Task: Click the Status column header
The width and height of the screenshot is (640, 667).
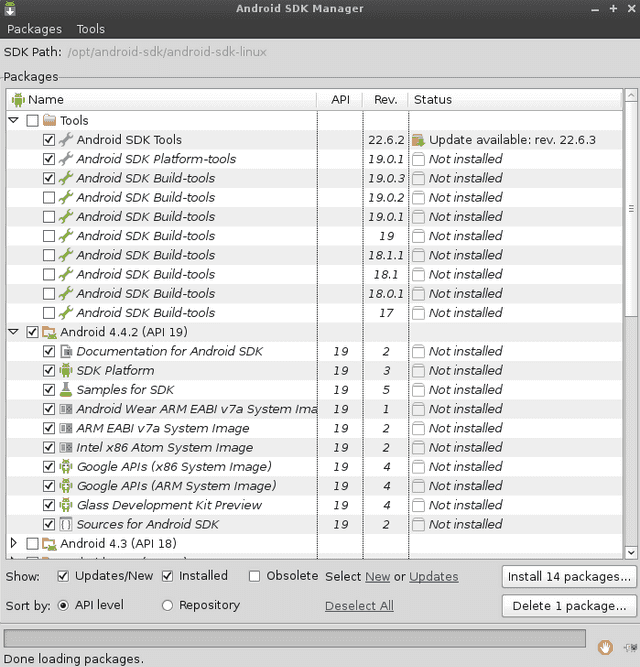Action: pos(515,100)
